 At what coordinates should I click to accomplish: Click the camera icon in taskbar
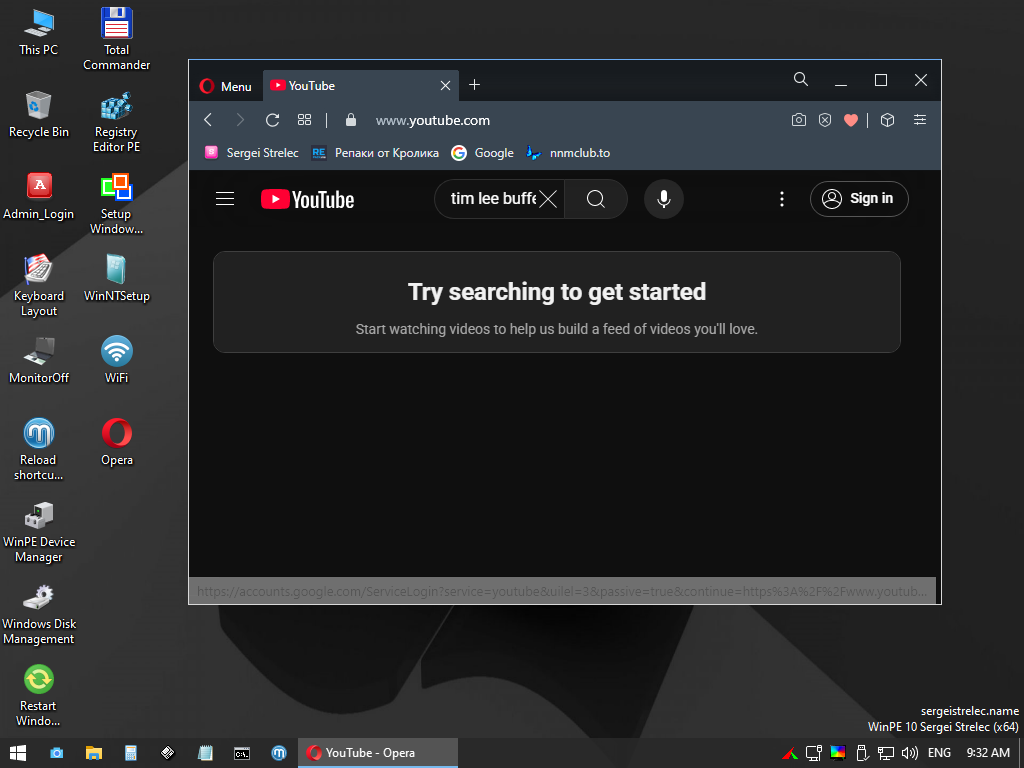coord(57,753)
